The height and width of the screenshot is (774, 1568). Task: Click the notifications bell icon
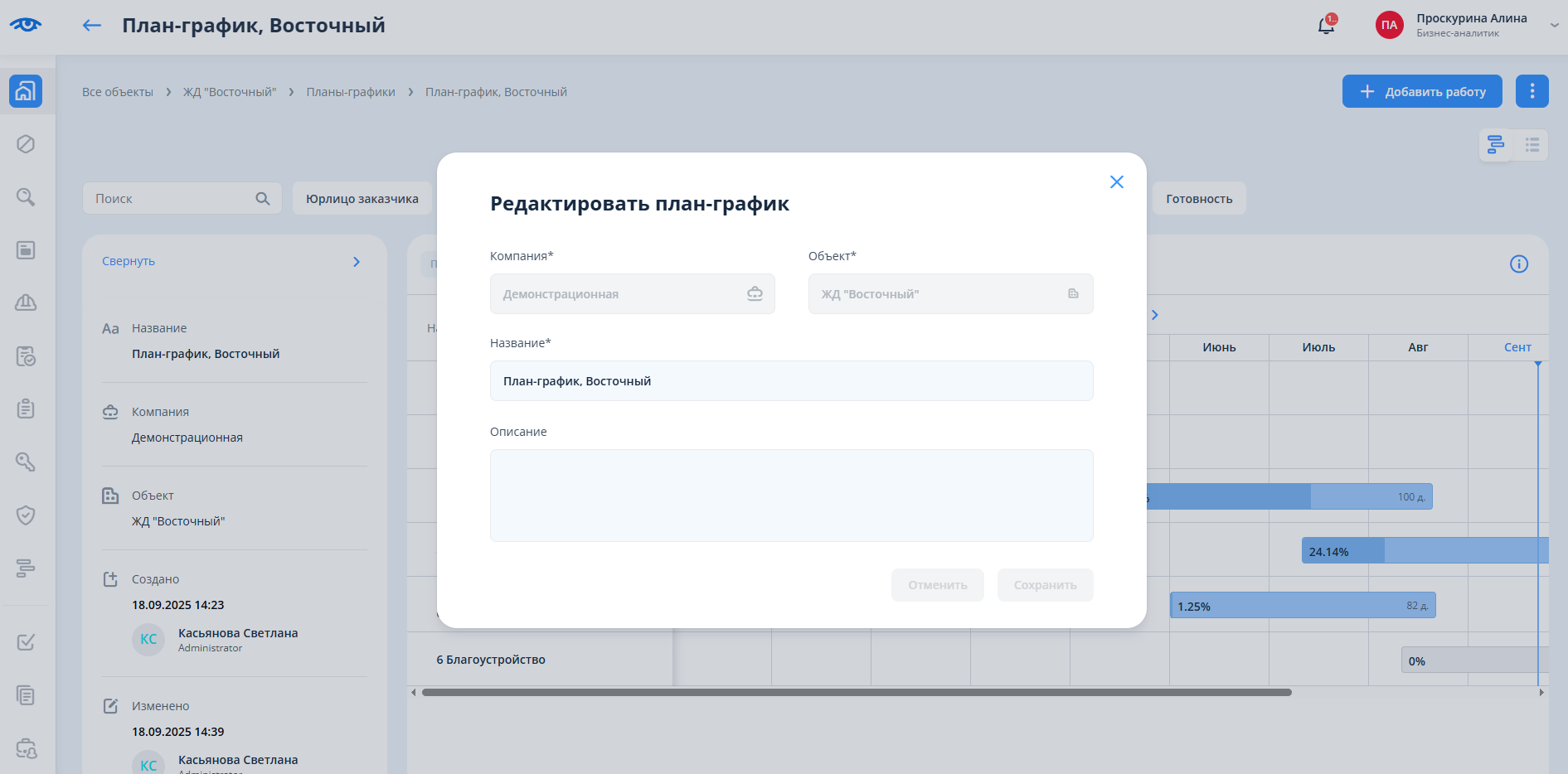[1325, 26]
